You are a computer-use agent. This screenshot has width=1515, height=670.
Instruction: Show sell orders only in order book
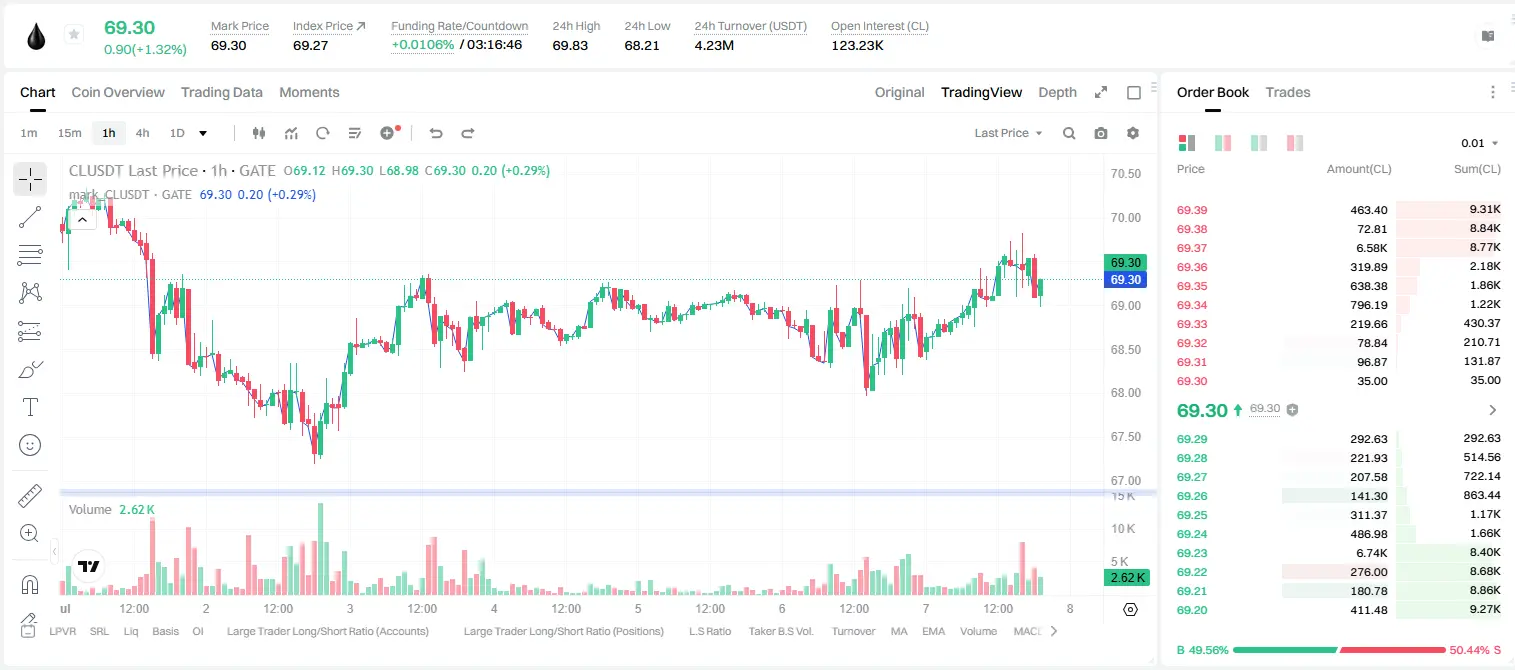pos(1295,143)
